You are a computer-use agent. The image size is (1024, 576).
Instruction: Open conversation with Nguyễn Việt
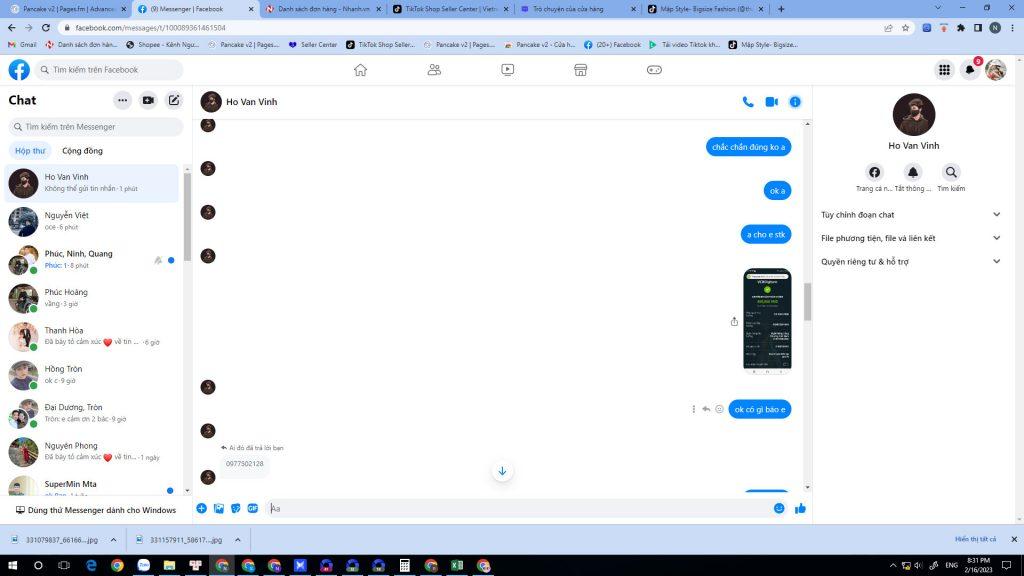point(92,221)
